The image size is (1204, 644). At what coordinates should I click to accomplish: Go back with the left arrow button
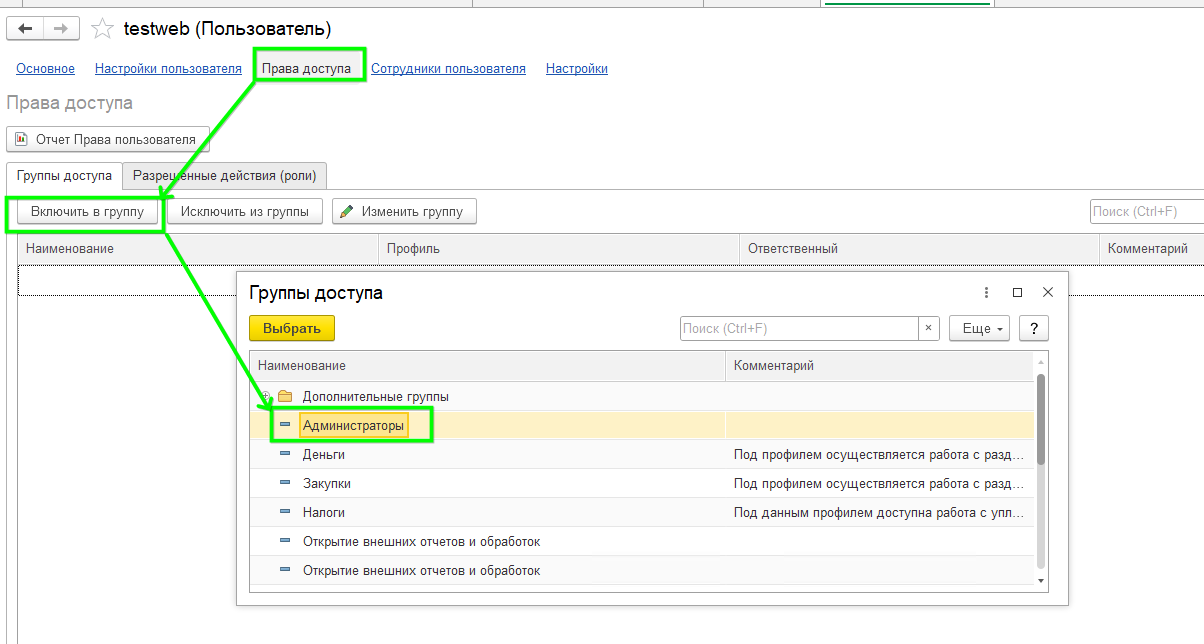[25, 29]
